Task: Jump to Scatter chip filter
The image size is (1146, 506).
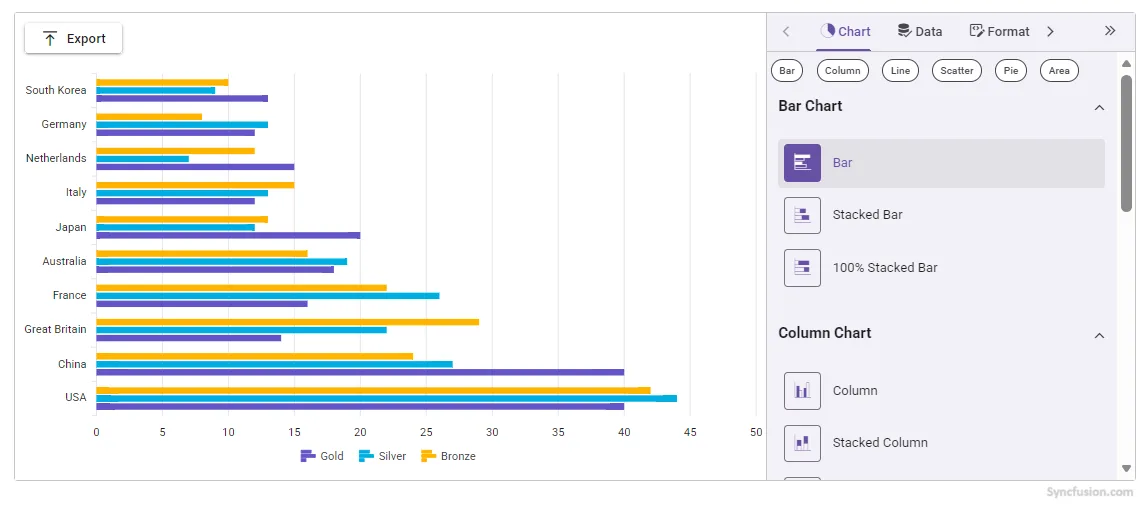Action: tap(957, 71)
